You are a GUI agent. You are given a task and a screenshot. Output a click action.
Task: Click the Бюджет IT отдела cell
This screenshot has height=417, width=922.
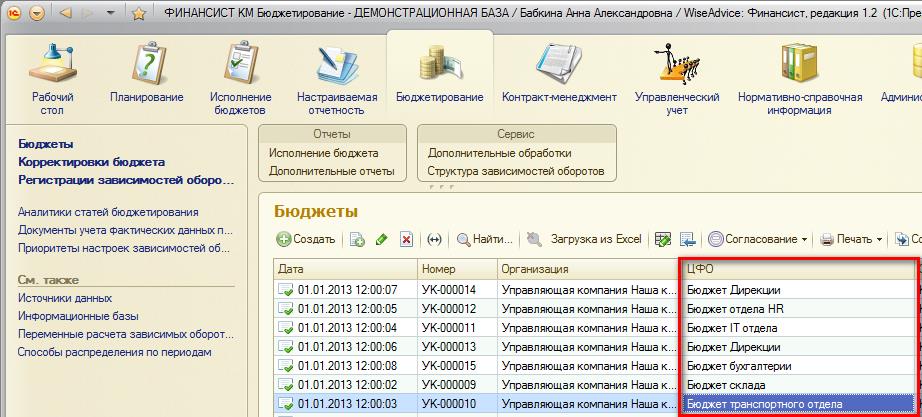[799, 328]
